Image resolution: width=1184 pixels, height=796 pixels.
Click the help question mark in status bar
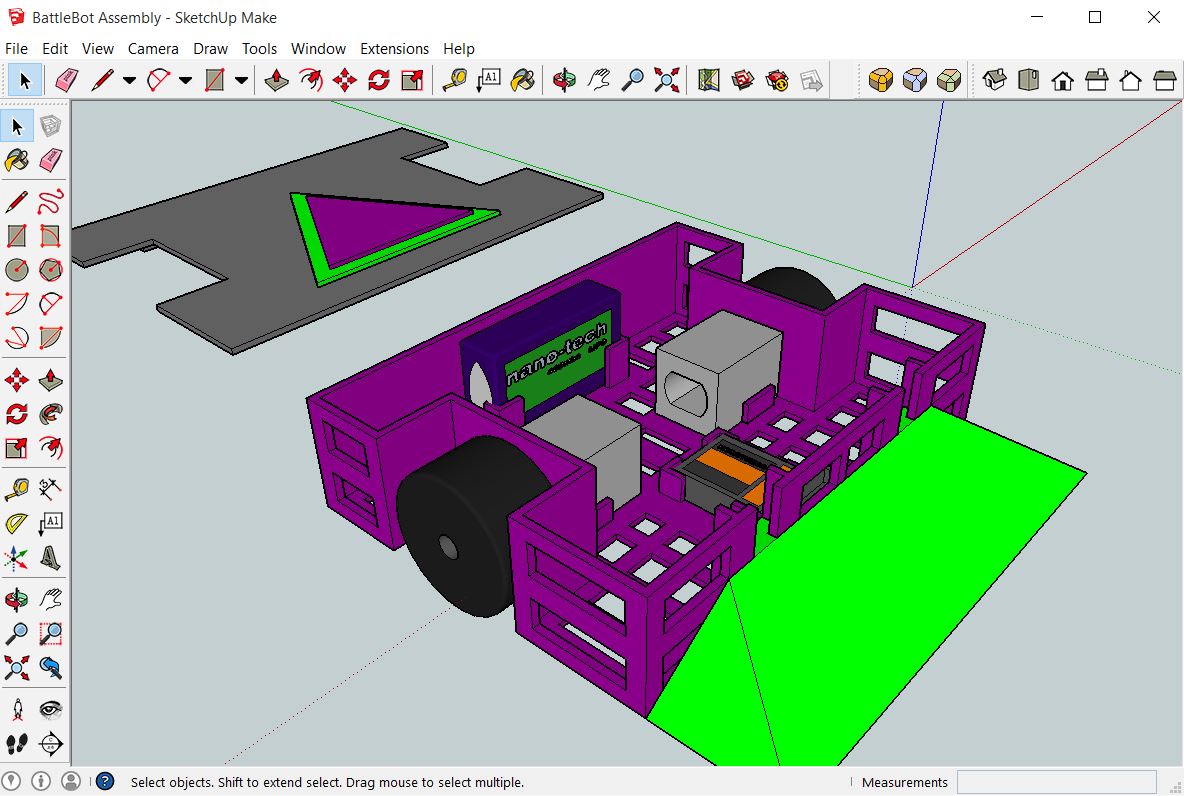coord(104,782)
